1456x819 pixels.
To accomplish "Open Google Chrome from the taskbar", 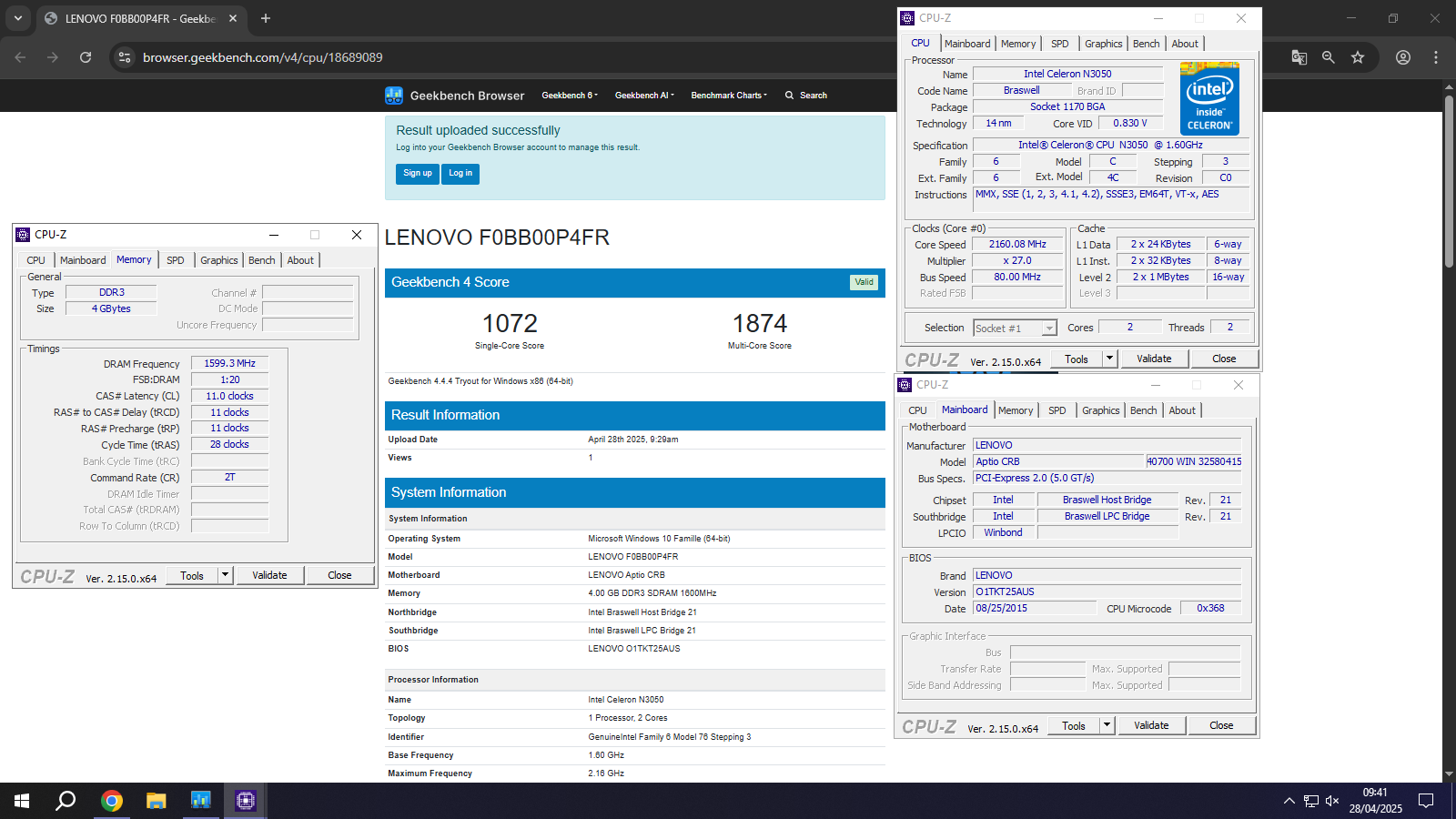I will coord(112,801).
